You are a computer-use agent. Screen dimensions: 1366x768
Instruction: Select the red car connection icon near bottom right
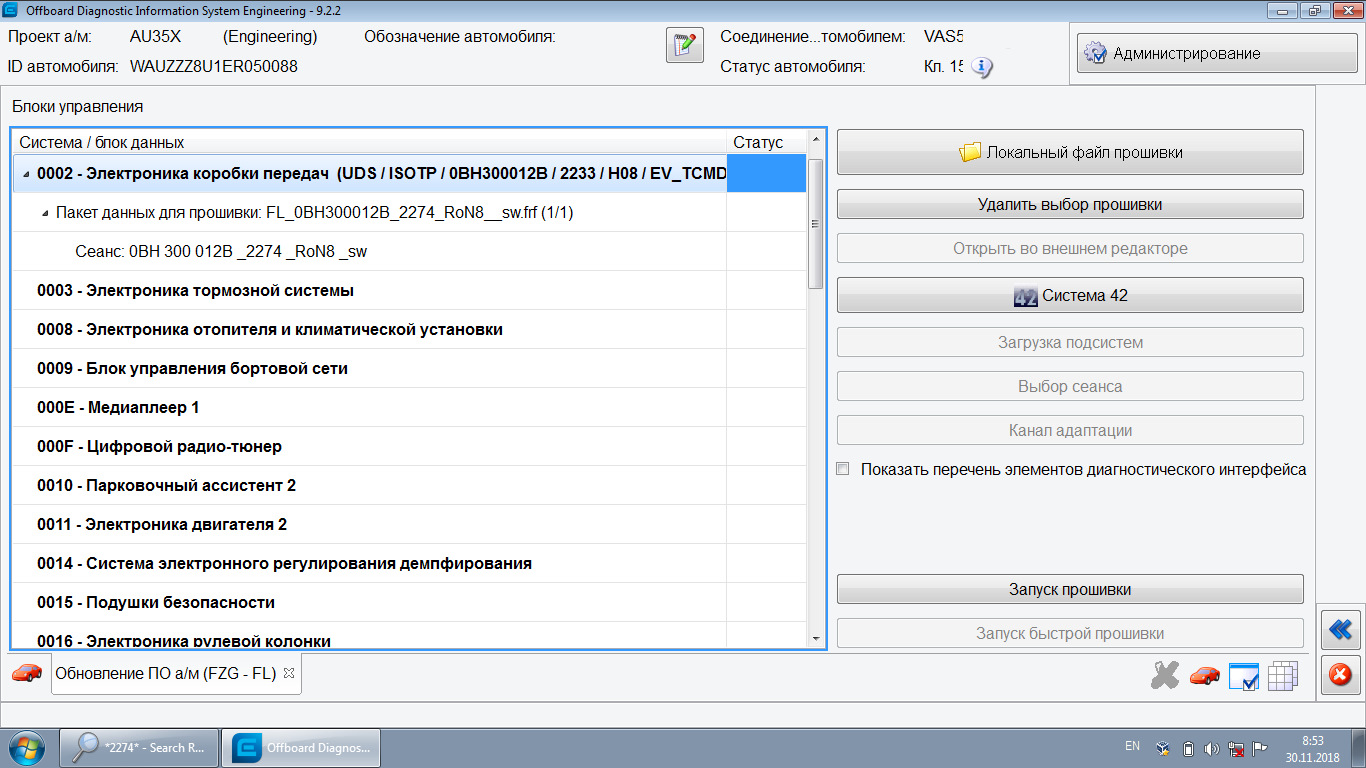1203,675
